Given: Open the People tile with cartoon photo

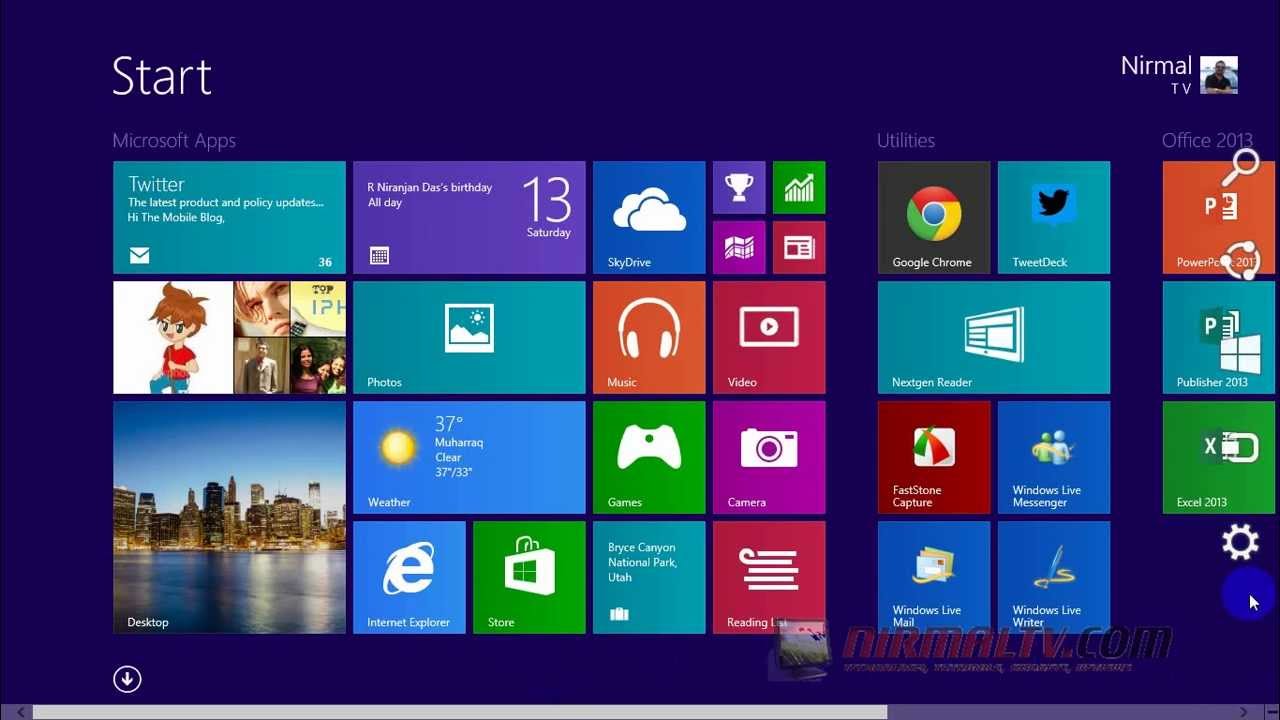Looking at the screenshot, I should point(229,337).
